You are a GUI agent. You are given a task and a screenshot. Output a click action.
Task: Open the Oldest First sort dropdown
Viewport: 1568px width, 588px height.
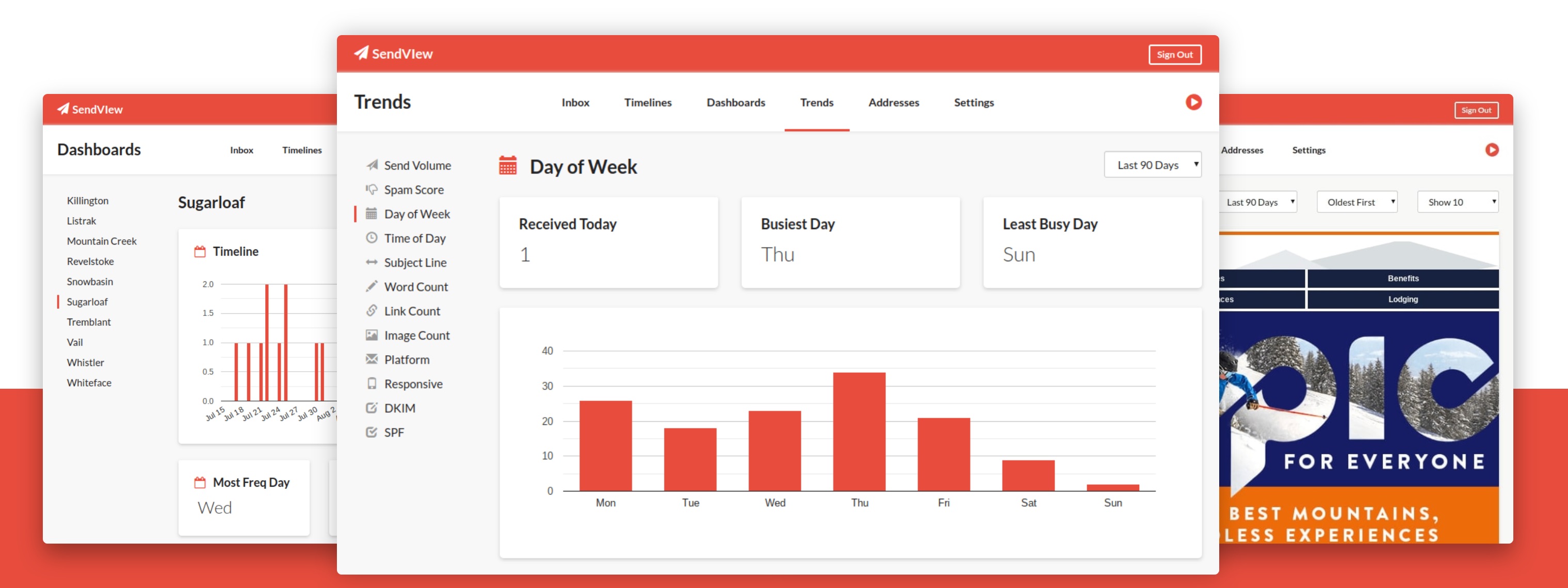1356,202
